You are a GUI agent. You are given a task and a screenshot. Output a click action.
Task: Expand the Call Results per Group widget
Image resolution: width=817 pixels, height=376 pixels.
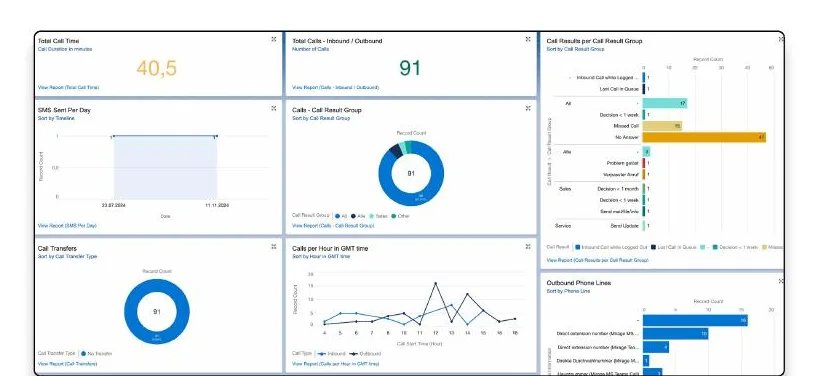pos(781,39)
